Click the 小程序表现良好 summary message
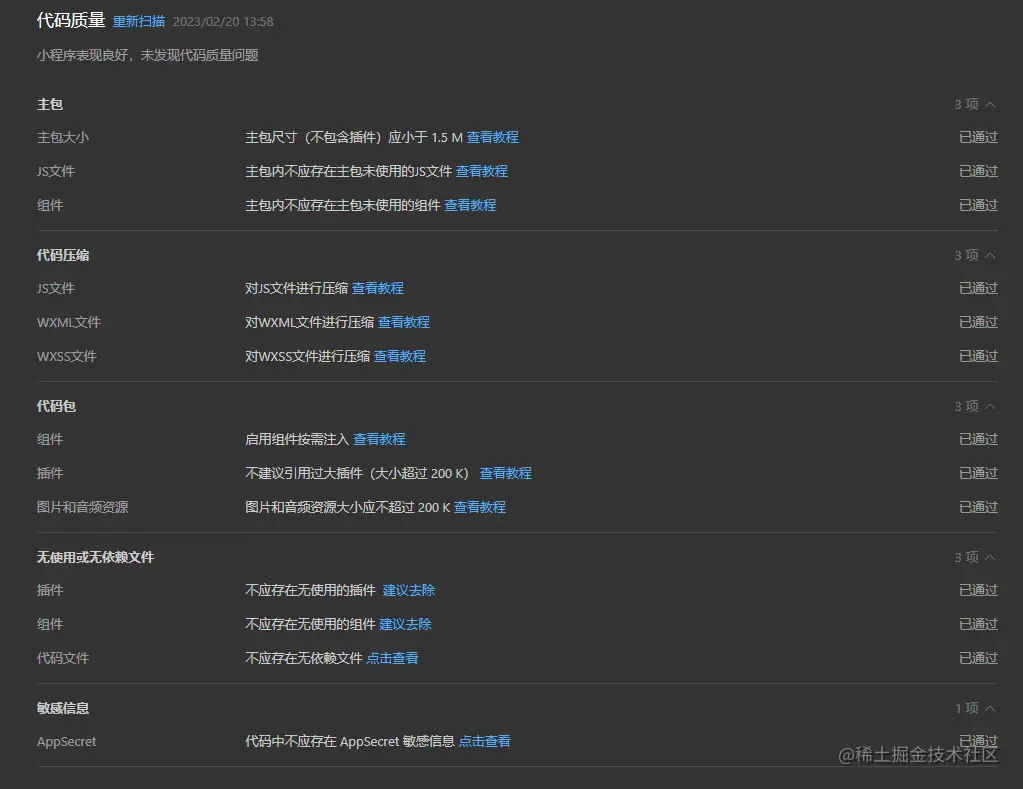 tap(147, 55)
